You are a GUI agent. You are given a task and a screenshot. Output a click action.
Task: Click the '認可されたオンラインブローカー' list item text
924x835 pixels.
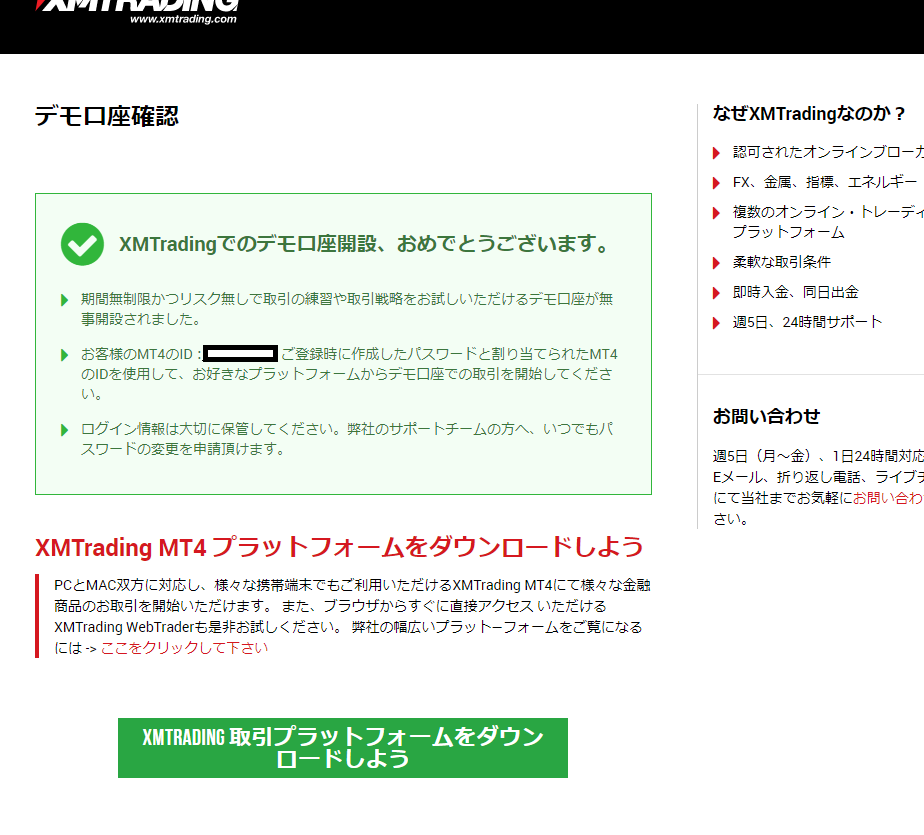pyautogui.click(x=828, y=153)
